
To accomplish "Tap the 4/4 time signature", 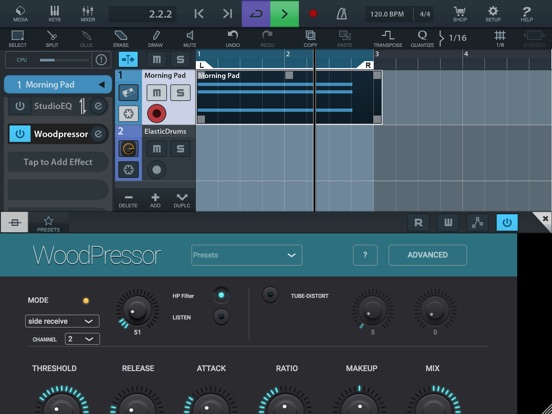I will click(425, 14).
